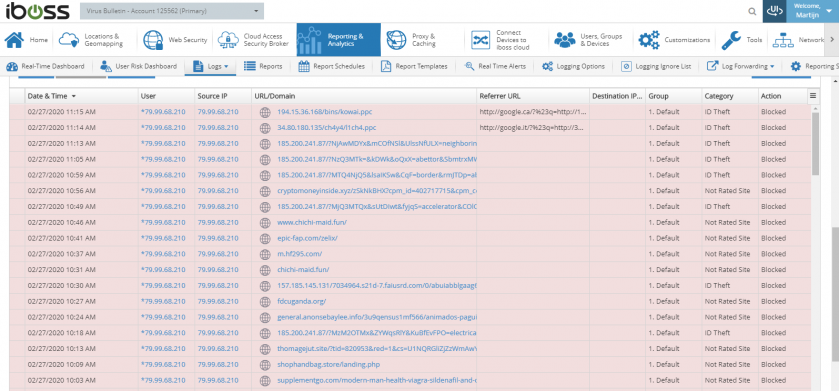The height and width of the screenshot is (391, 839).
Task: Select Not Rated Site in 10:56 AM row
Action: click(x=727, y=190)
